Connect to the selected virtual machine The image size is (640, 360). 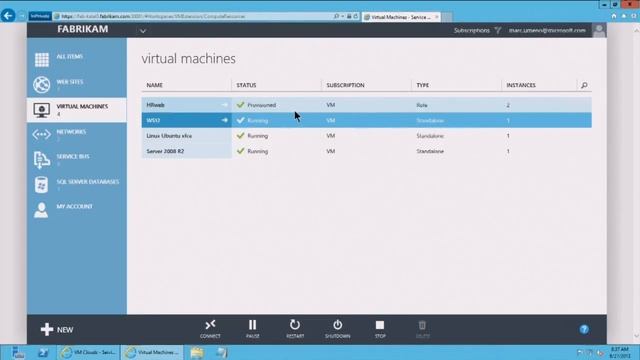click(210, 329)
